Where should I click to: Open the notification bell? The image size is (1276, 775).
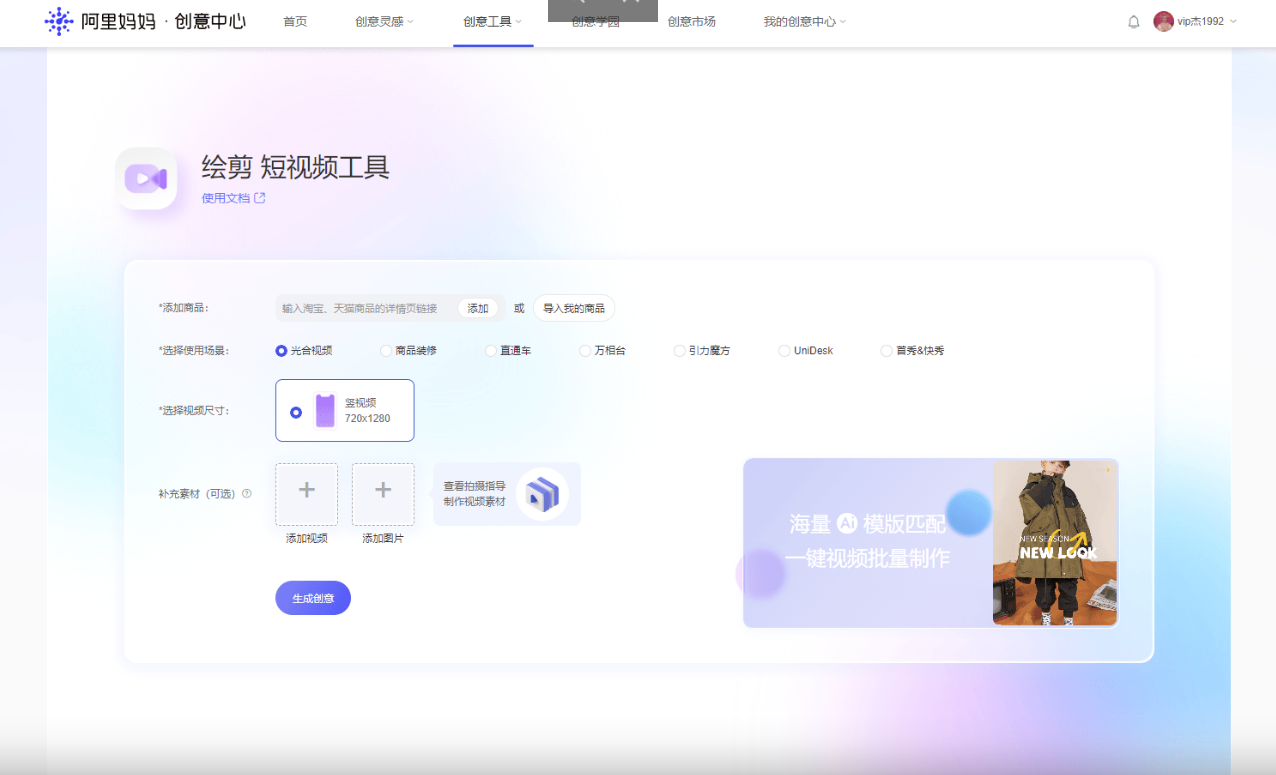tap(1134, 21)
